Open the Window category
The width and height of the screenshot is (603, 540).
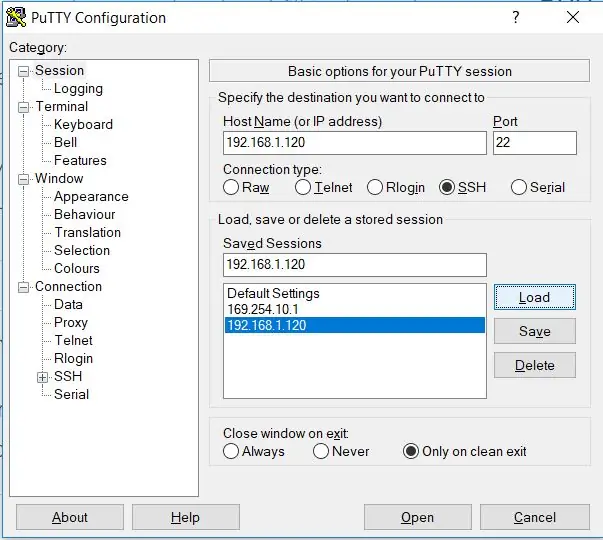coord(59,178)
